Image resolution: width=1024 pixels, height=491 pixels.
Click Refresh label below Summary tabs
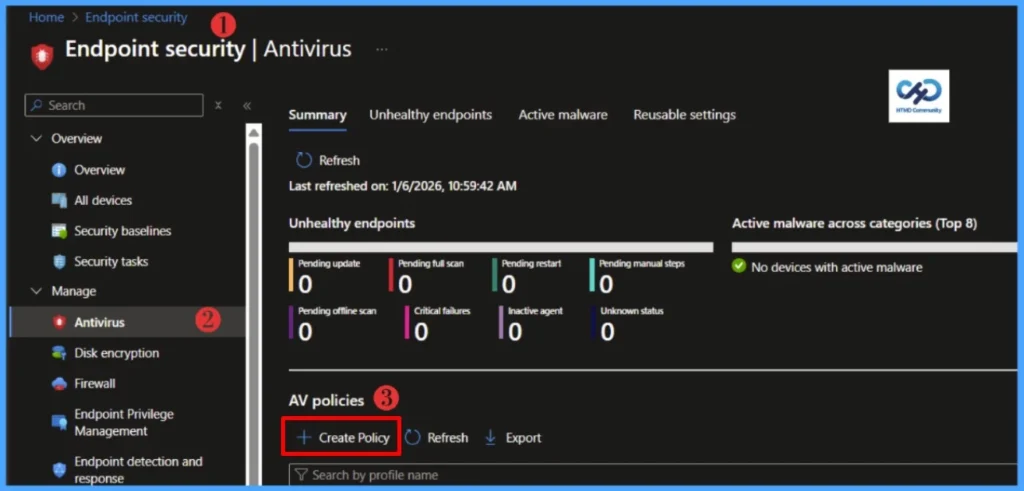point(339,161)
